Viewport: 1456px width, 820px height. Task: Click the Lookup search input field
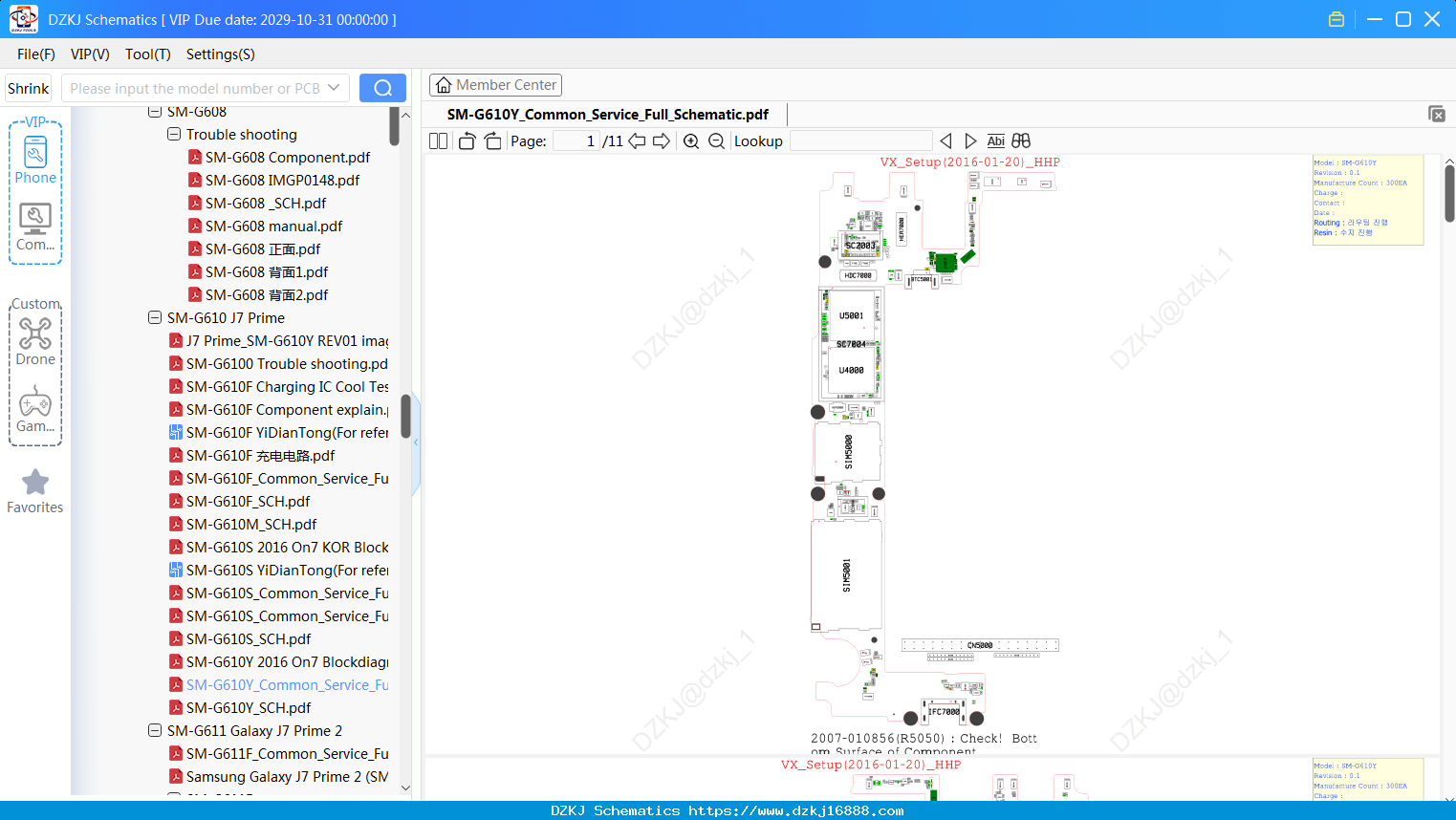click(861, 141)
